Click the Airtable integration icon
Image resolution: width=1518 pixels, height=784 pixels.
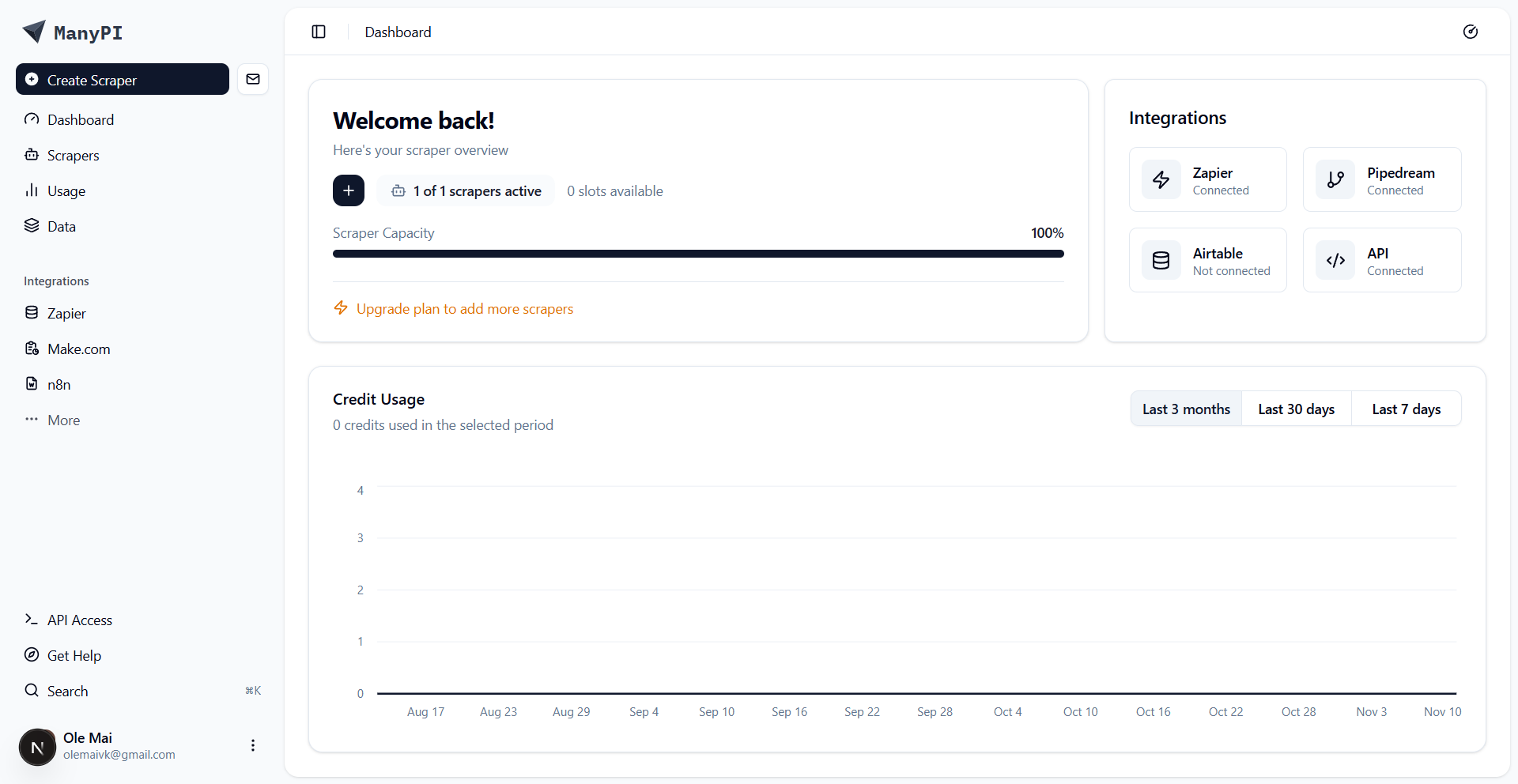click(x=1161, y=259)
